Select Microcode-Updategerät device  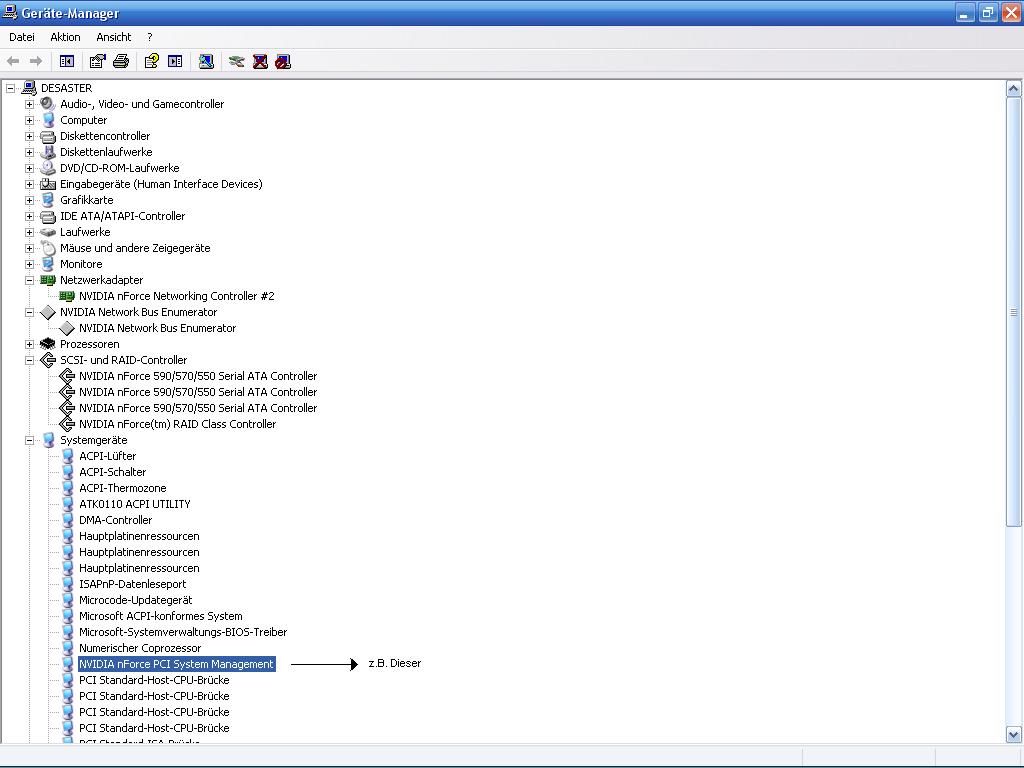pyautogui.click(x=136, y=600)
